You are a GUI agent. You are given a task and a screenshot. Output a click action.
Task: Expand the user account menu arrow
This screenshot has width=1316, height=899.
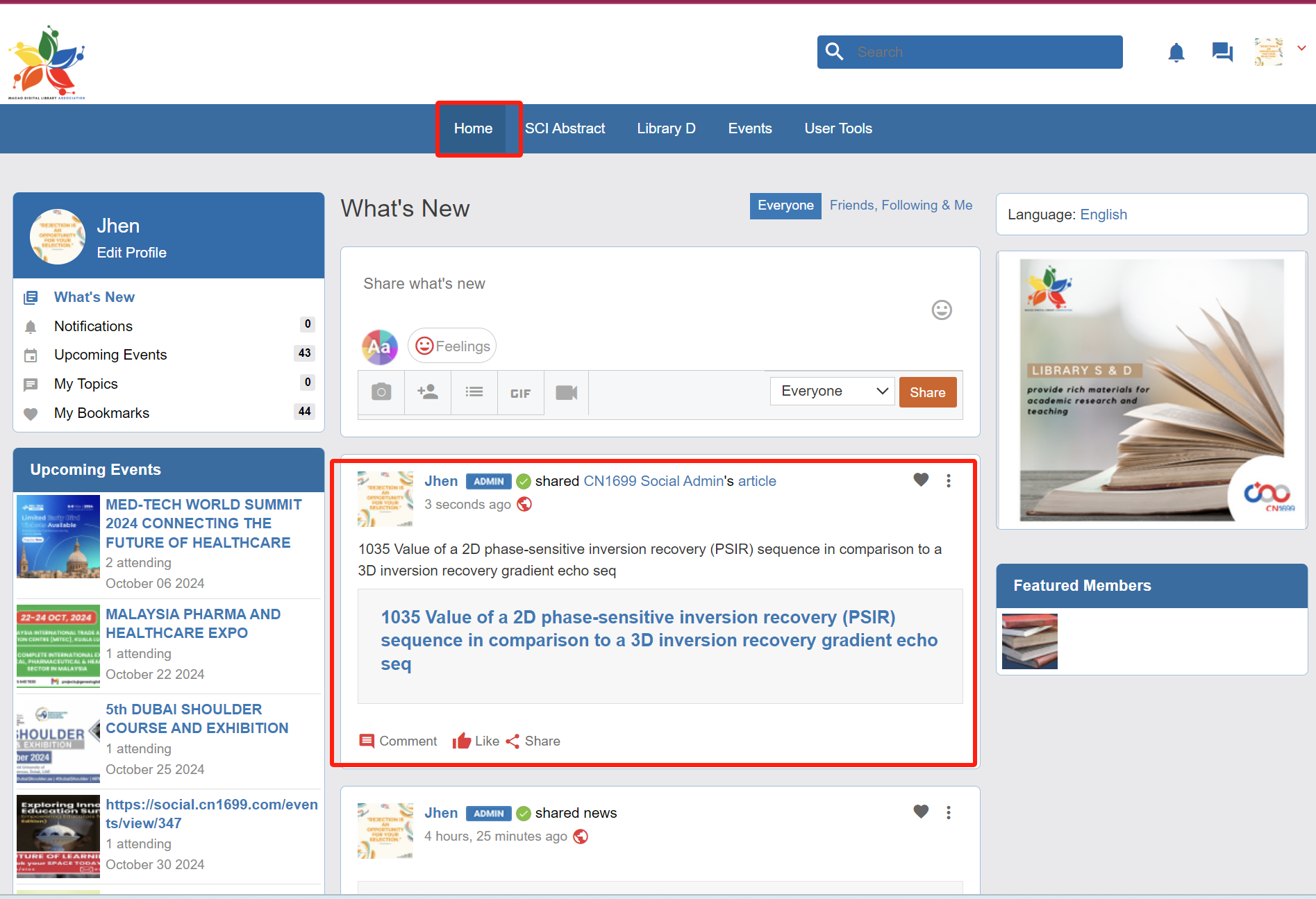(x=1301, y=49)
